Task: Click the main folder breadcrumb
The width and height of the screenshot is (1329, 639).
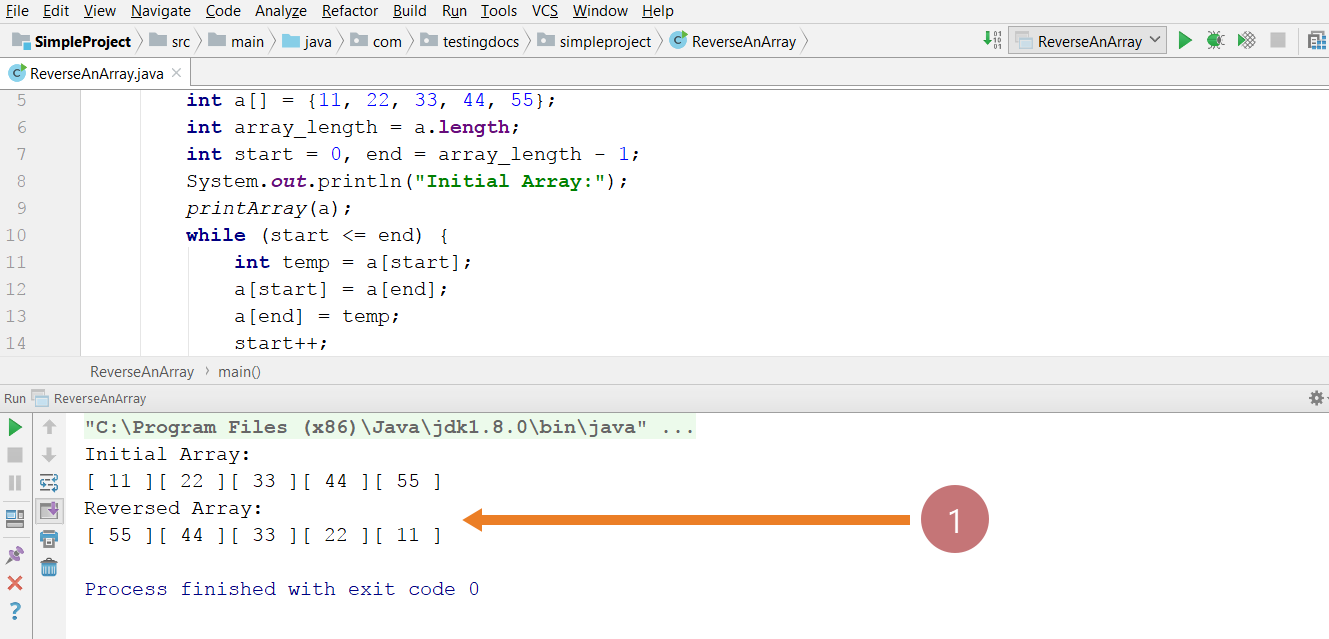Action: click(x=236, y=41)
